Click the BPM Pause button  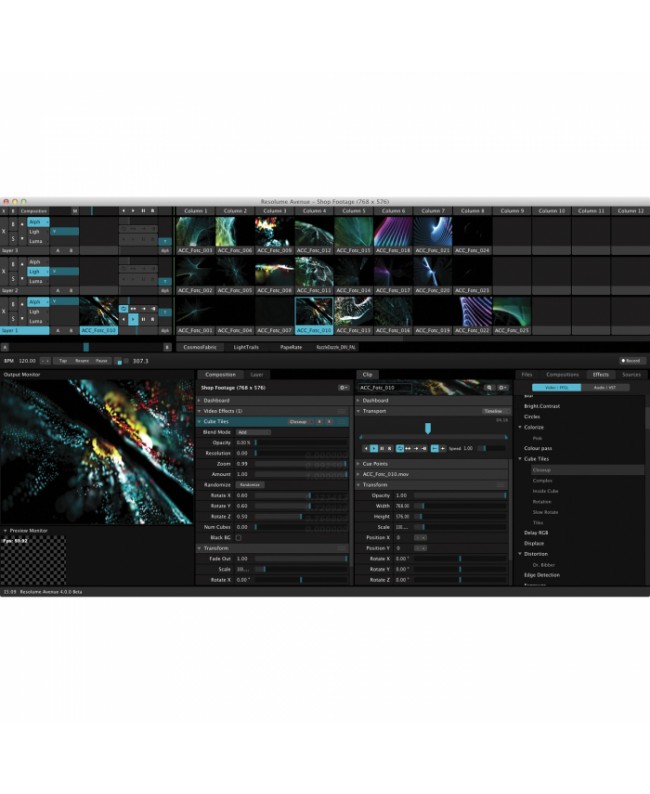[102, 361]
